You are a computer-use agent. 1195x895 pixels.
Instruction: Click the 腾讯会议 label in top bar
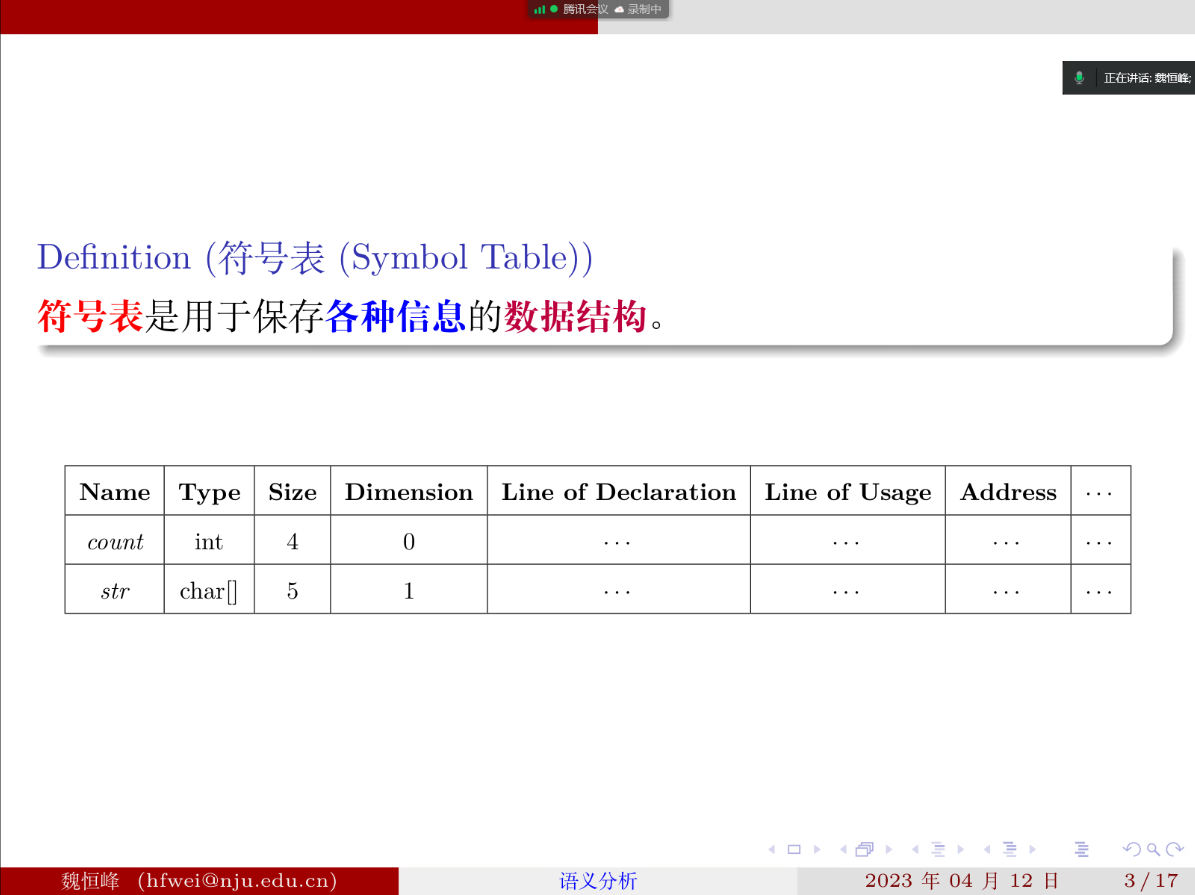(x=585, y=9)
